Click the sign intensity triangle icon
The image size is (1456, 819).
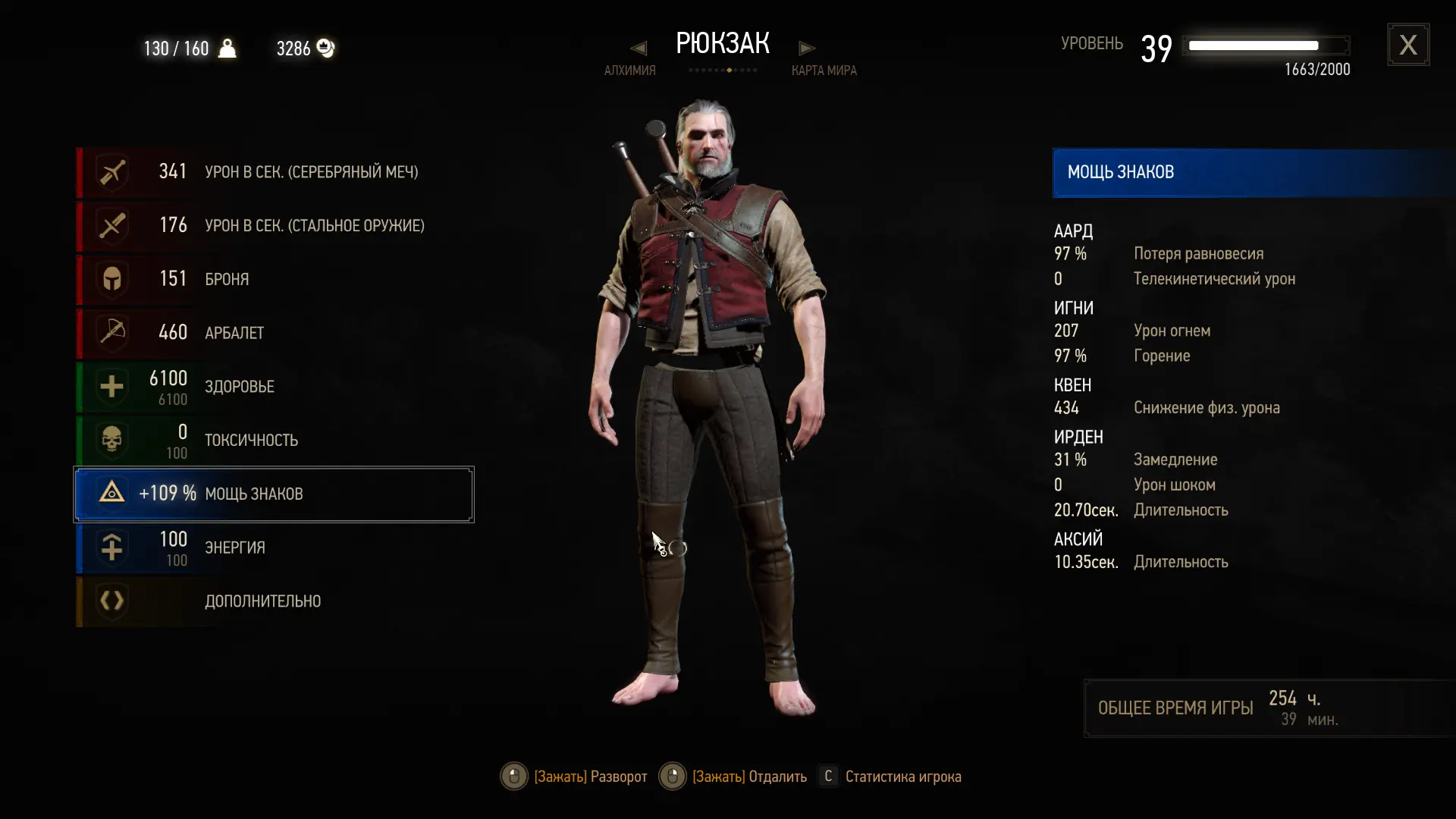point(112,494)
